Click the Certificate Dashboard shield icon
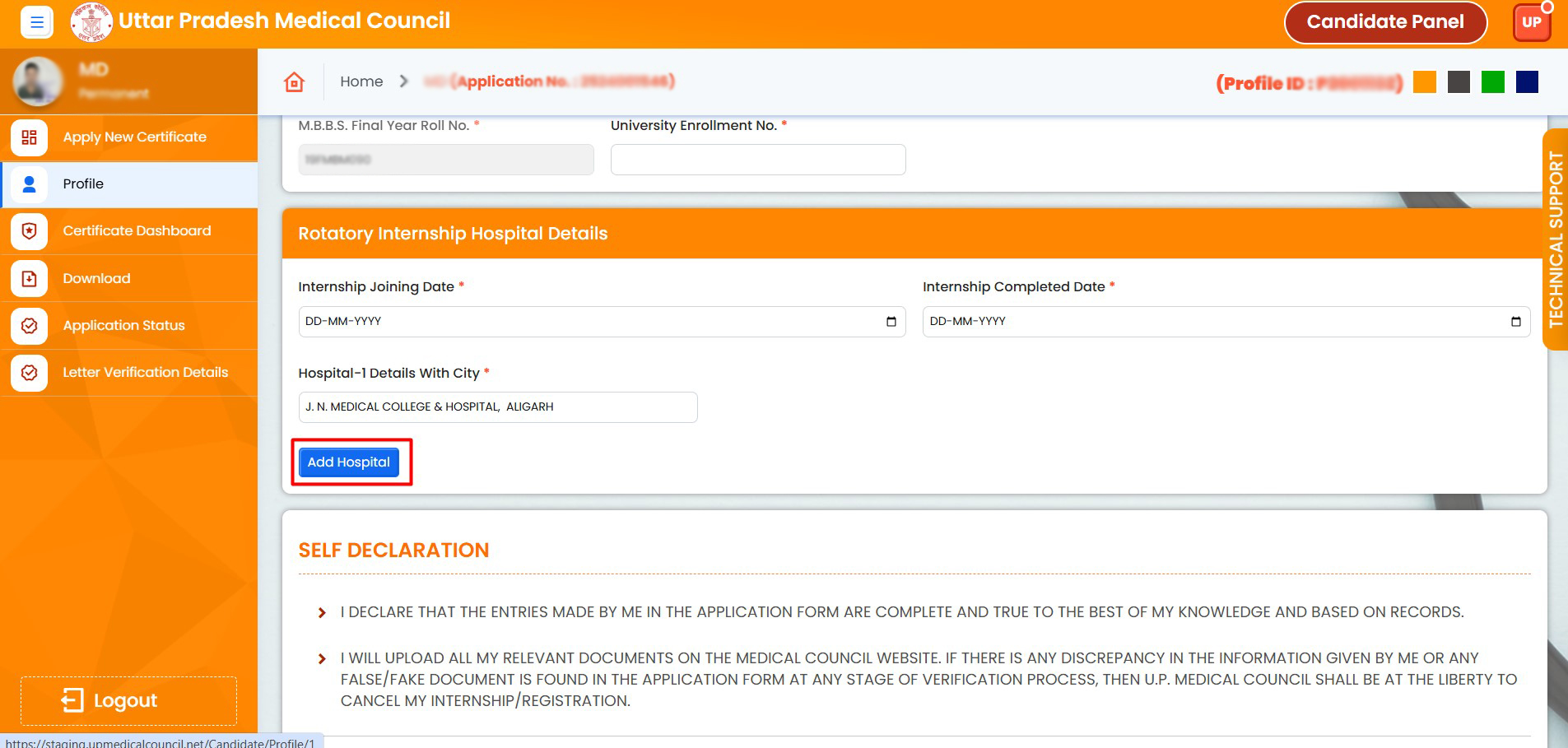This screenshot has width=1568, height=748. coord(29,231)
